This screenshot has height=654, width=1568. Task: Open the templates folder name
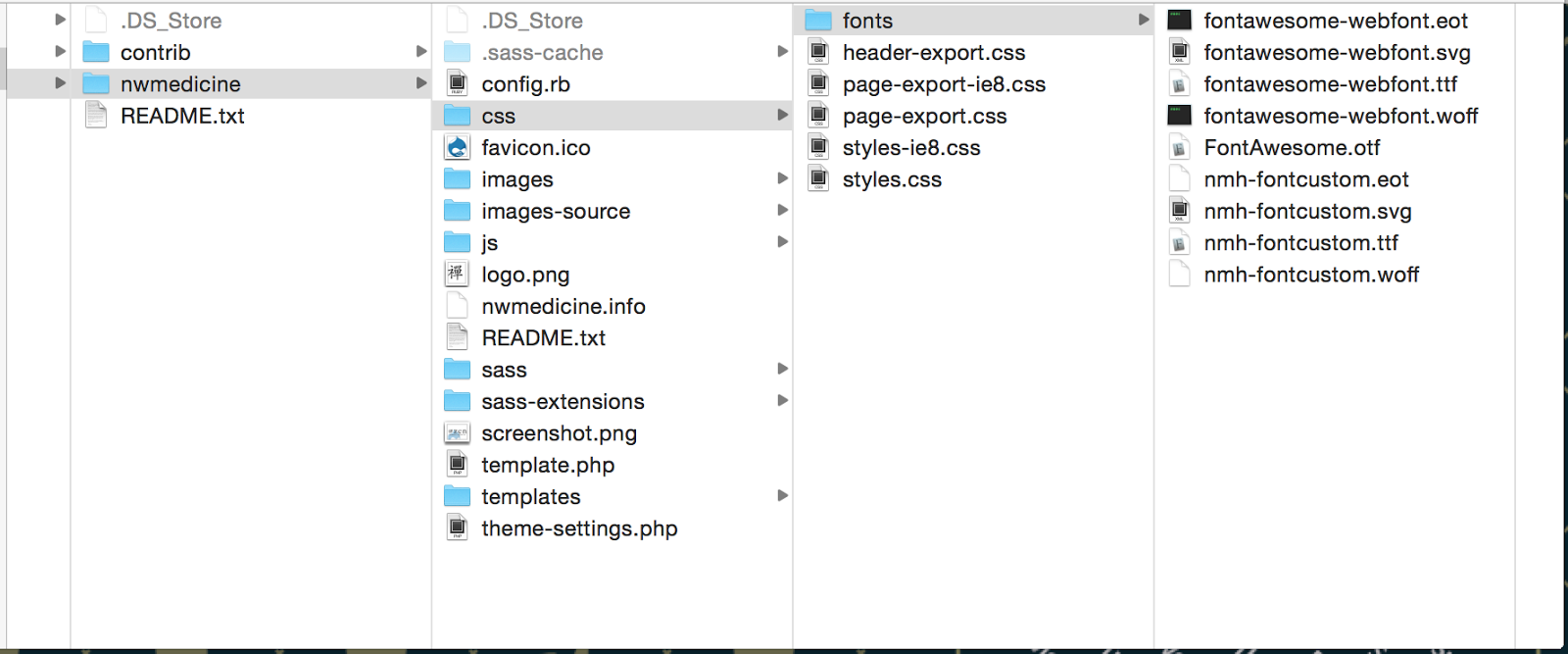(x=531, y=497)
